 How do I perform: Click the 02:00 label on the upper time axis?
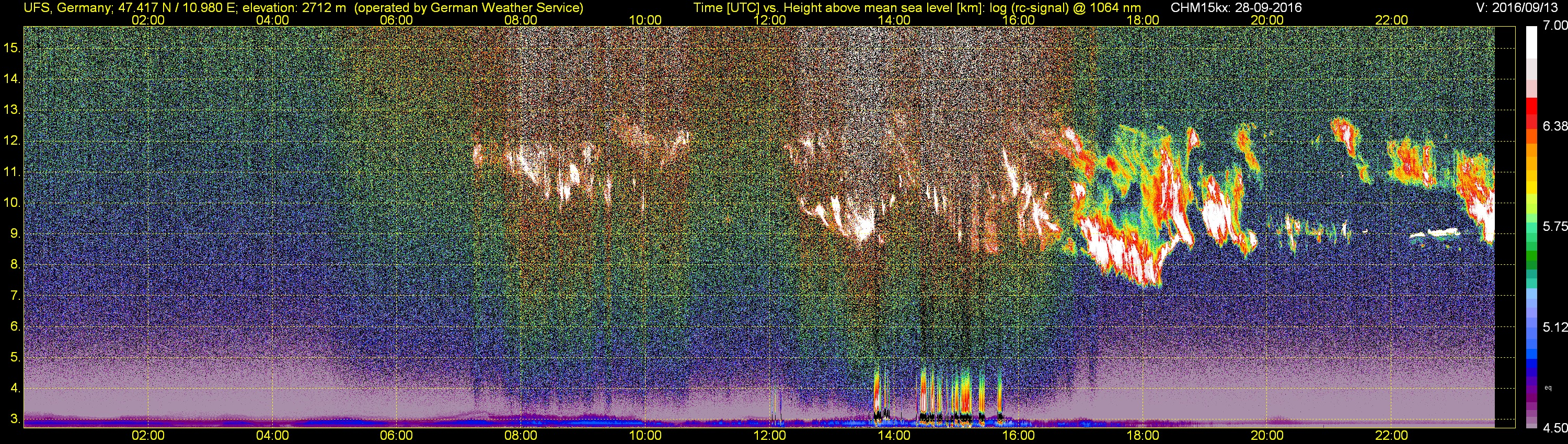148,20
